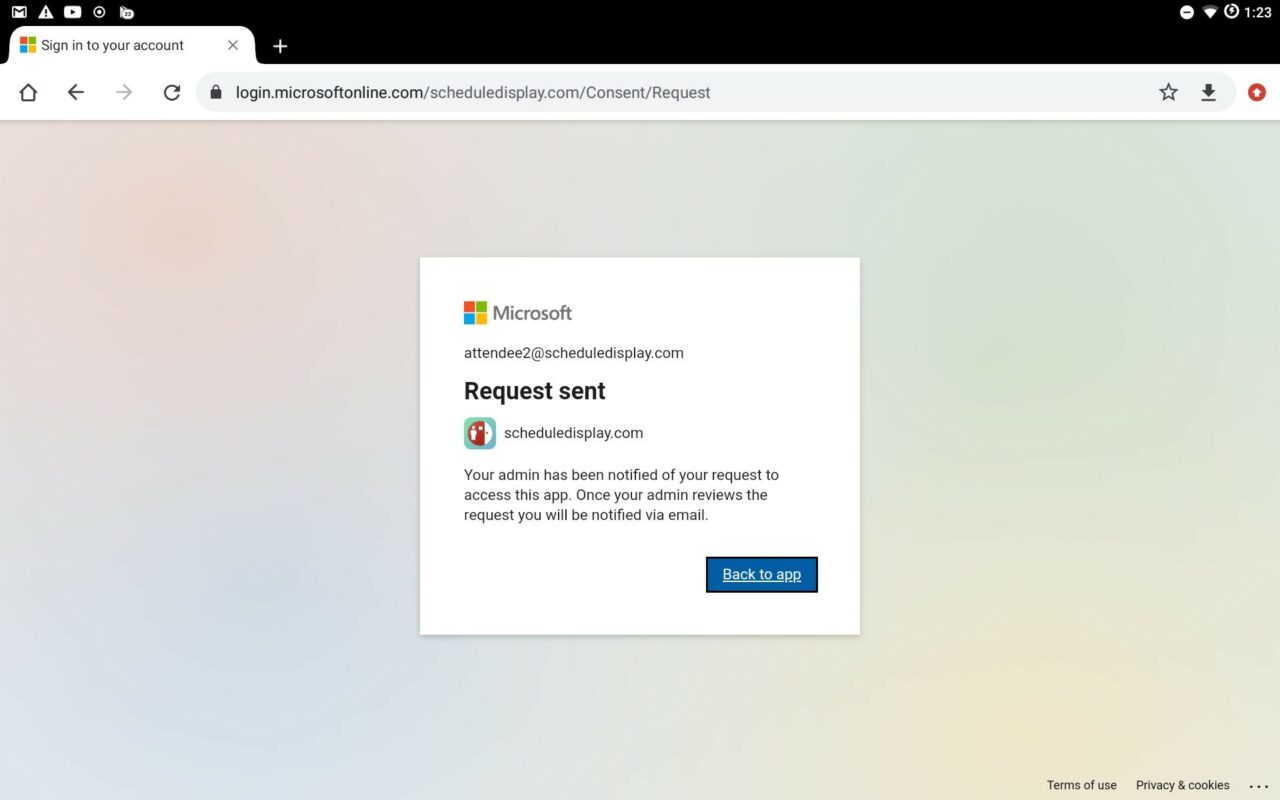
Task: Open the Terms of use link
Action: point(1081,785)
